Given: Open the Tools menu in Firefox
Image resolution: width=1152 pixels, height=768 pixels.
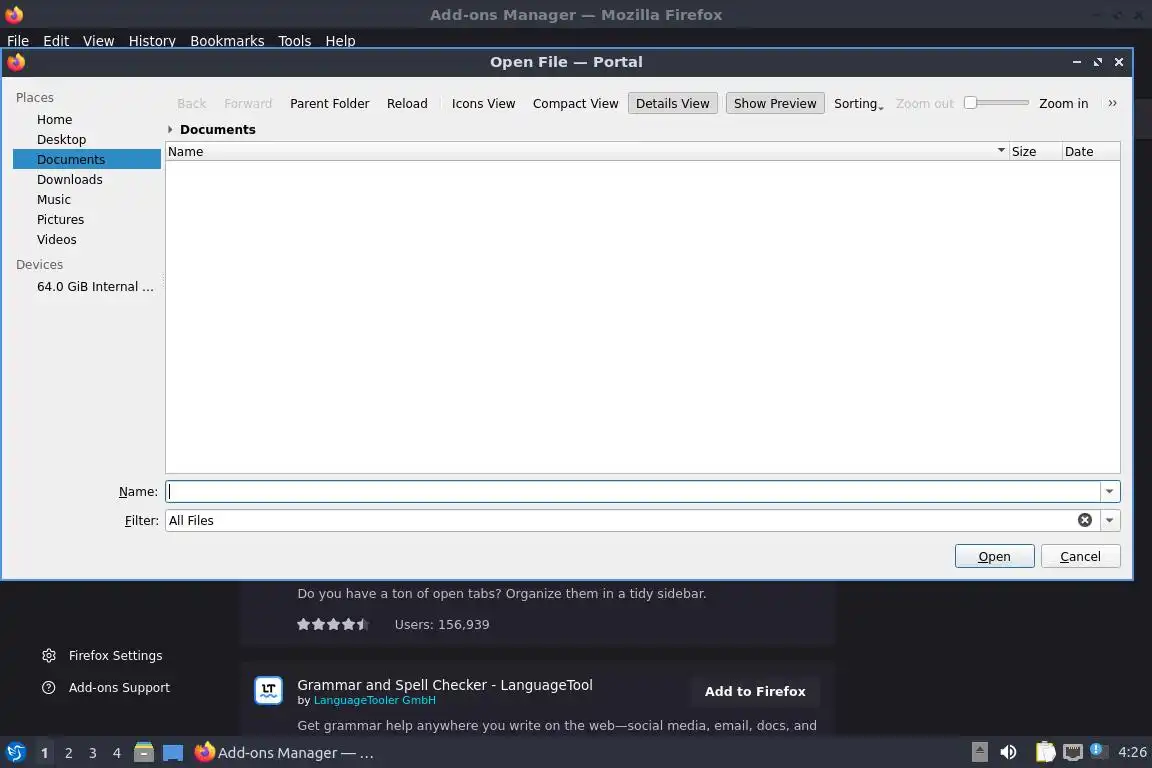Looking at the screenshot, I should [295, 41].
